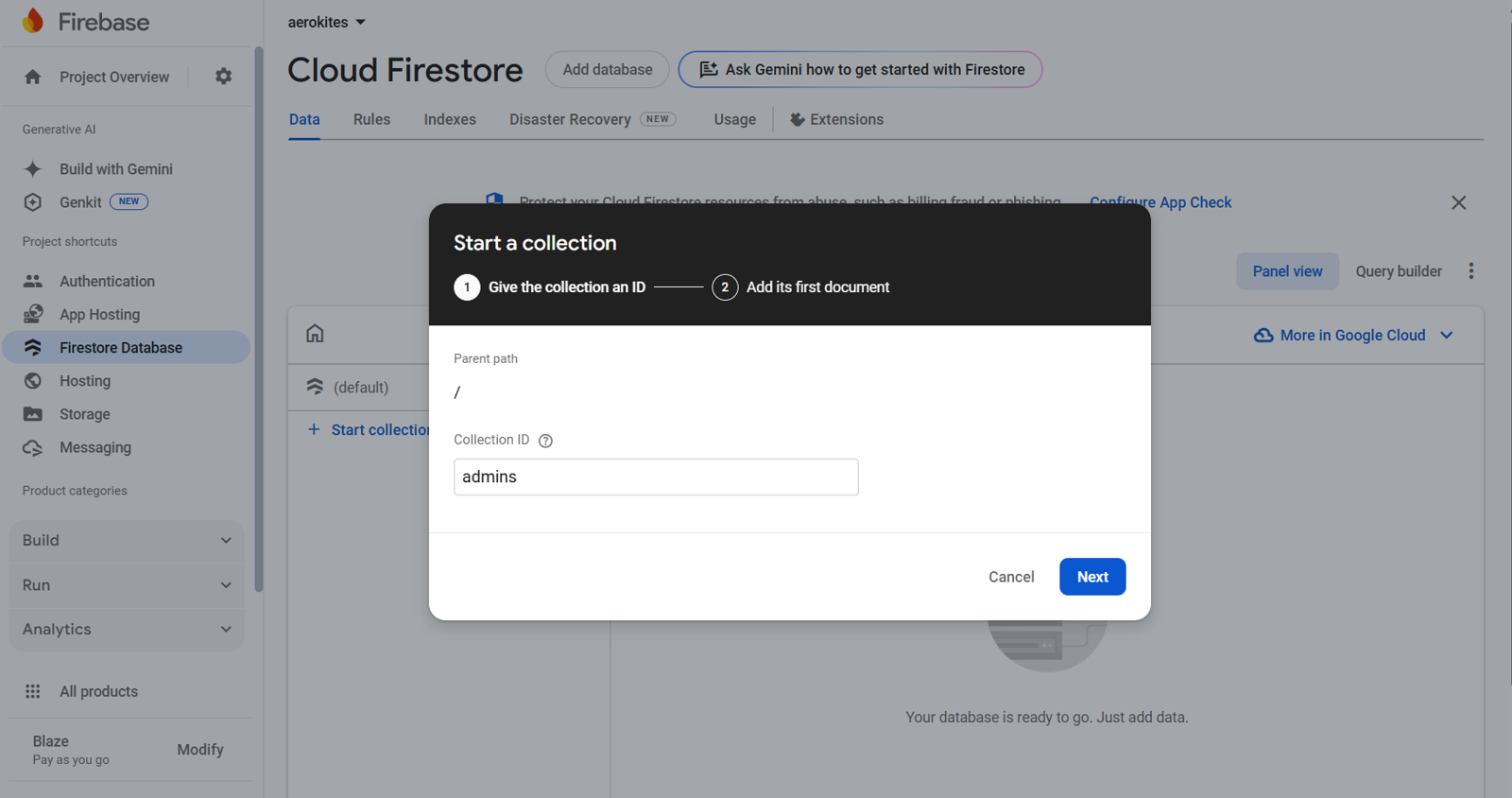Click the Firebase flame logo
This screenshot has height=798, width=1512.
[x=33, y=21]
